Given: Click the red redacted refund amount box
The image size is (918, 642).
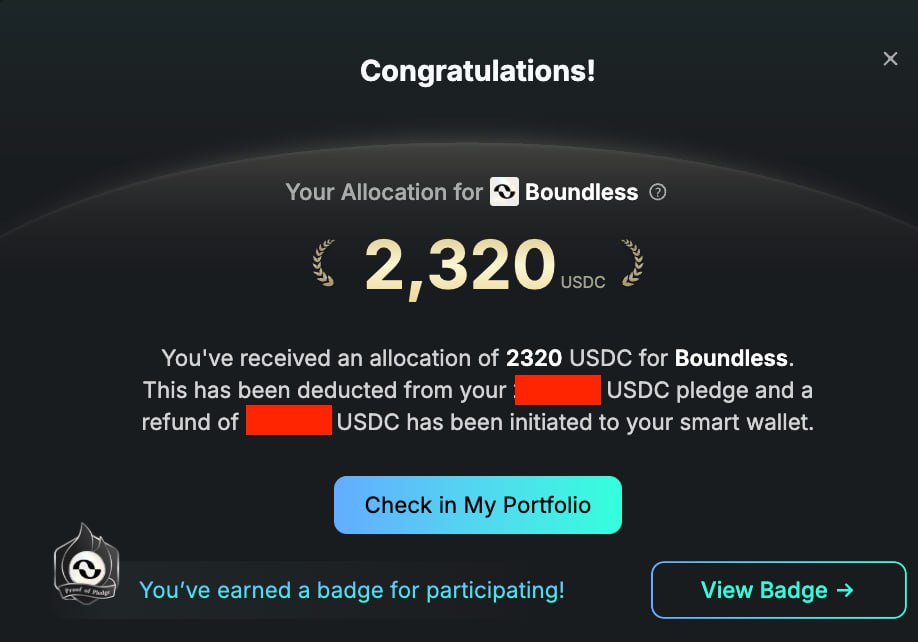Looking at the screenshot, I should [x=289, y=420].
